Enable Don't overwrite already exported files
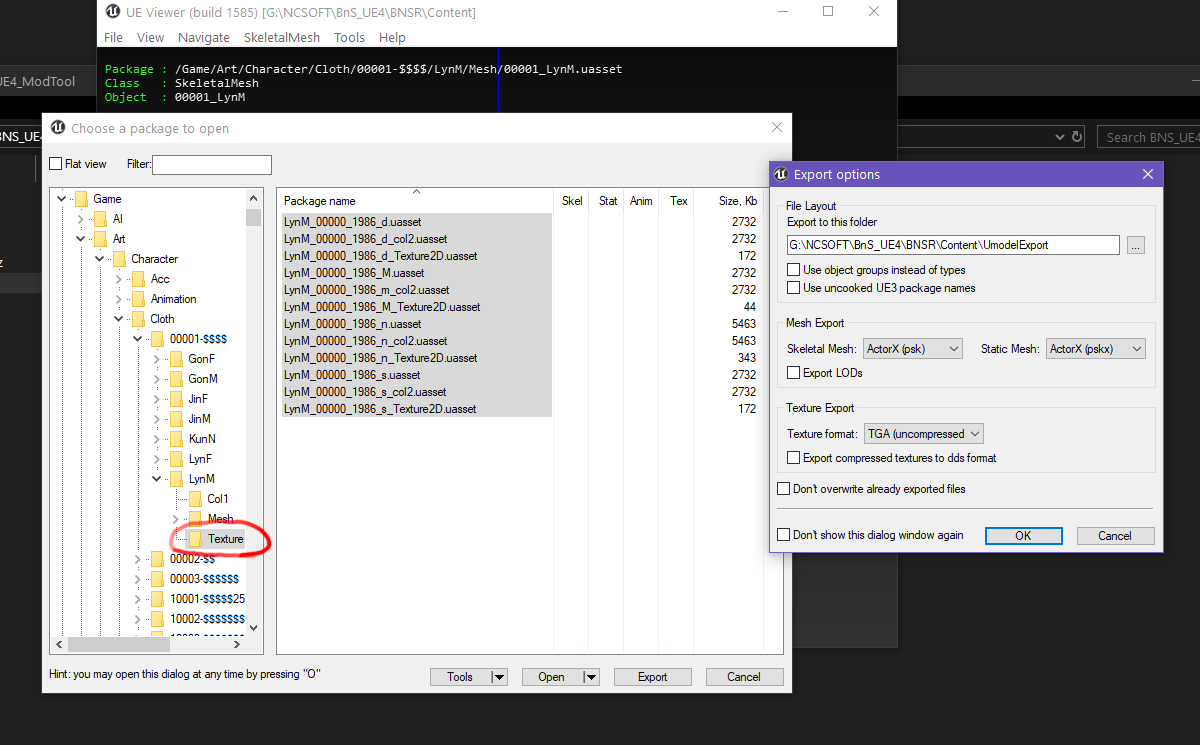This screenshot has width=1200, height=745. (784, 489)
